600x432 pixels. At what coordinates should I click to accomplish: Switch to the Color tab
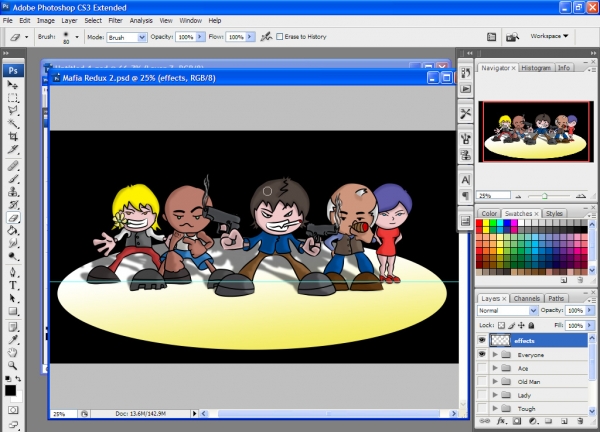coord(489,214)
